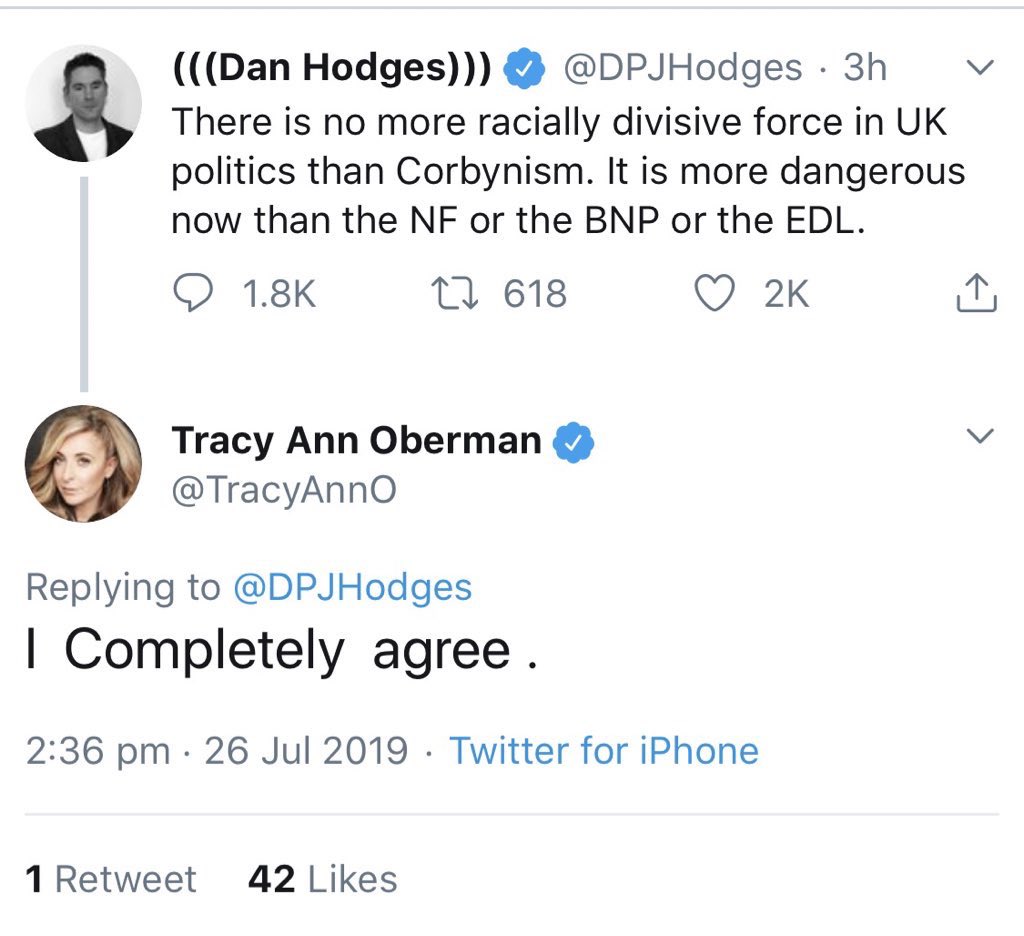This screenshot has width=1024, height=936.
Task: Open the chevron menu on Dan Hodges' tweet
Action: [x=979, y=67]
